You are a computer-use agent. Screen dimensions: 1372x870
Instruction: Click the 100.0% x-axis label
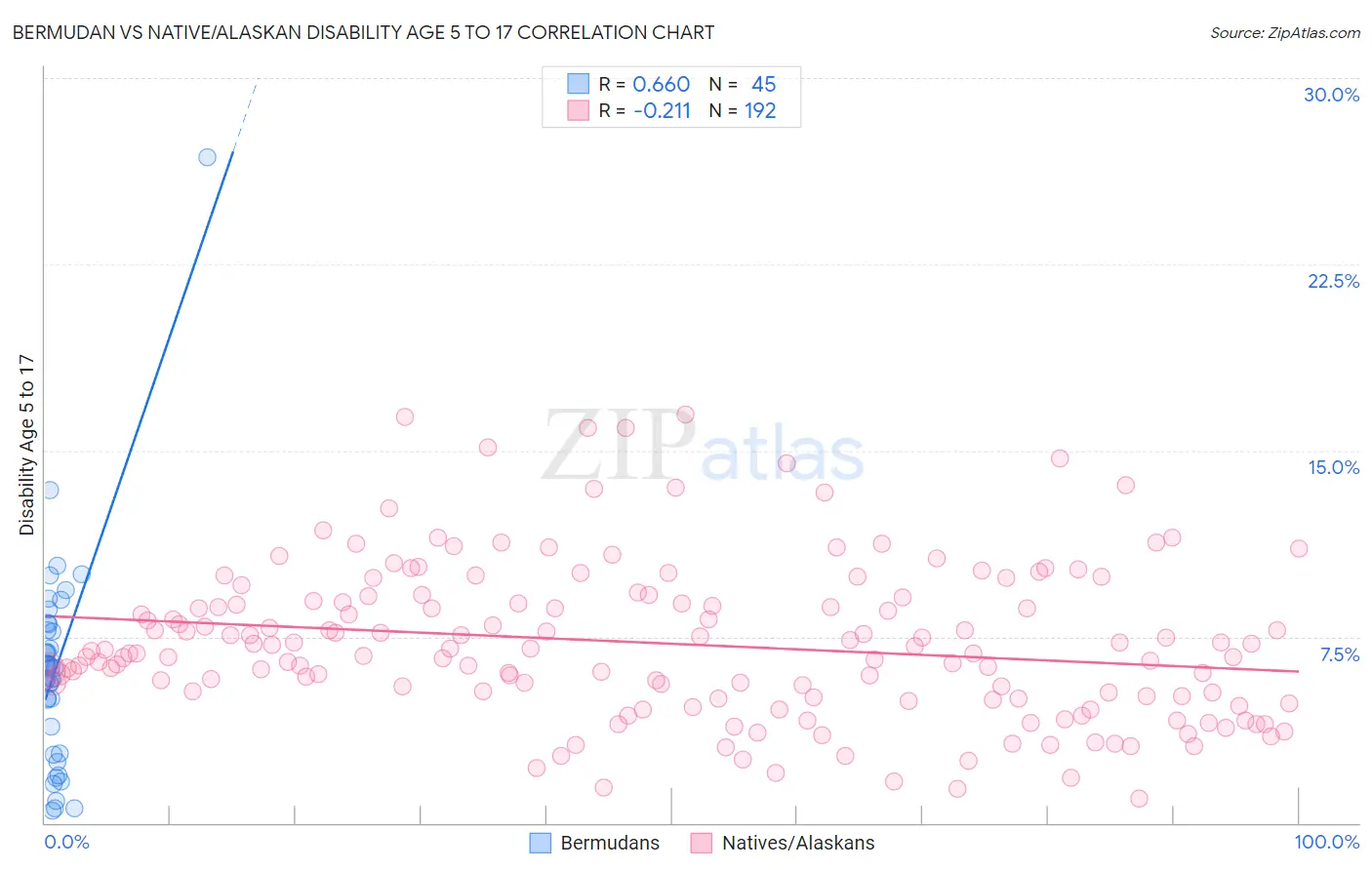coord(1327,842)
